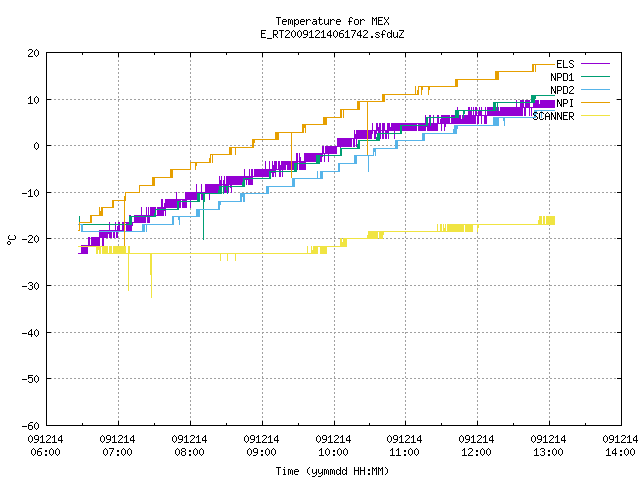
Task: Click the x-axis tick label 091214 07:00
Action: [x=117, y=446]
